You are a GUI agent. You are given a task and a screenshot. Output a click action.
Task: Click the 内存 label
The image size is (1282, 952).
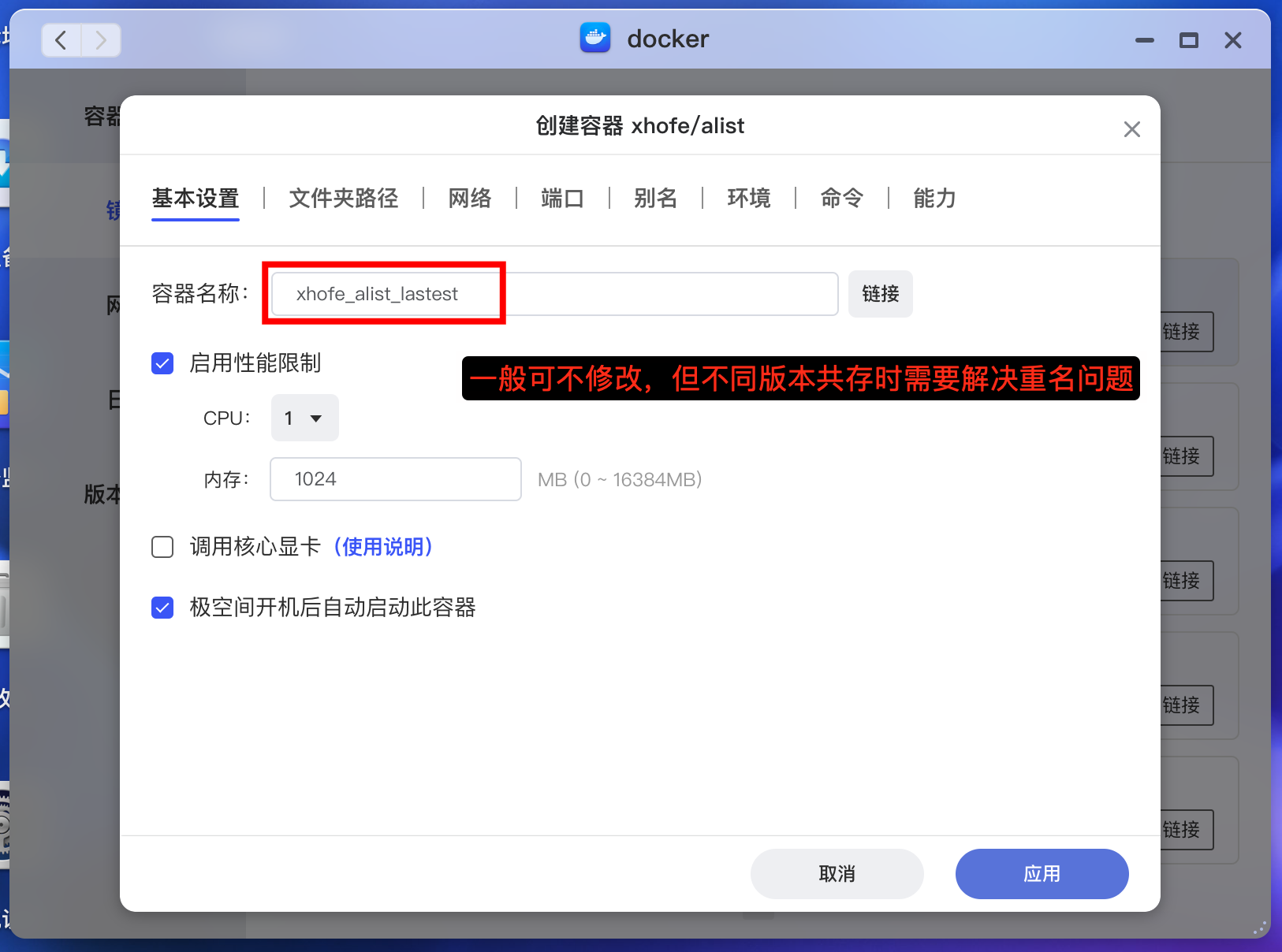[226, 479]
